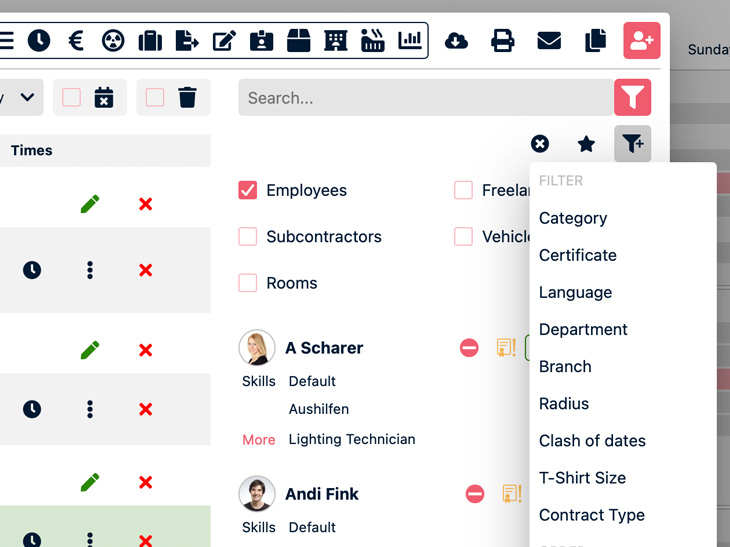The width and height of the screenshot is (730, 547).
Task: Click the bar chart statistics icon
Action: (409, 41)
